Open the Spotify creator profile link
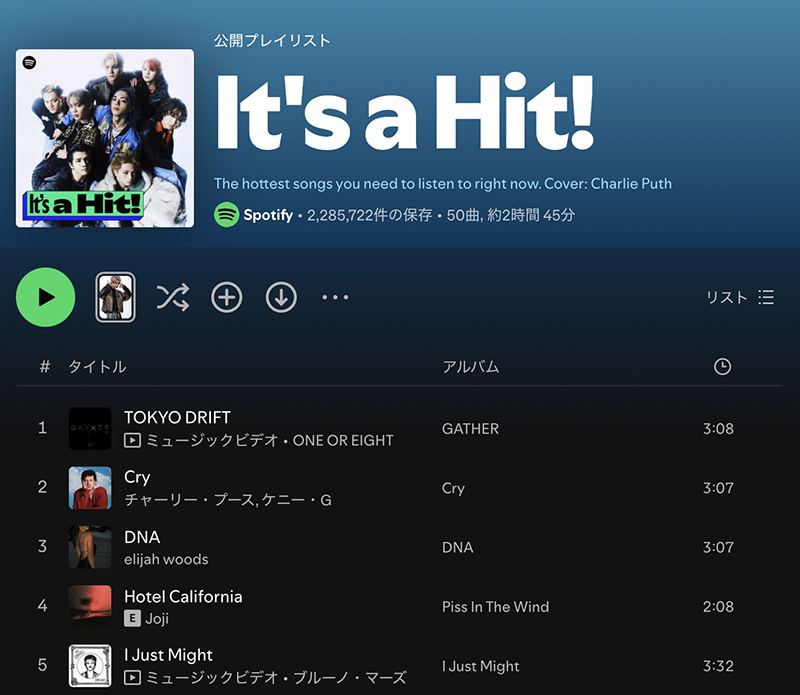The width and height of the screenshot is (800, 695). point(268,215)
